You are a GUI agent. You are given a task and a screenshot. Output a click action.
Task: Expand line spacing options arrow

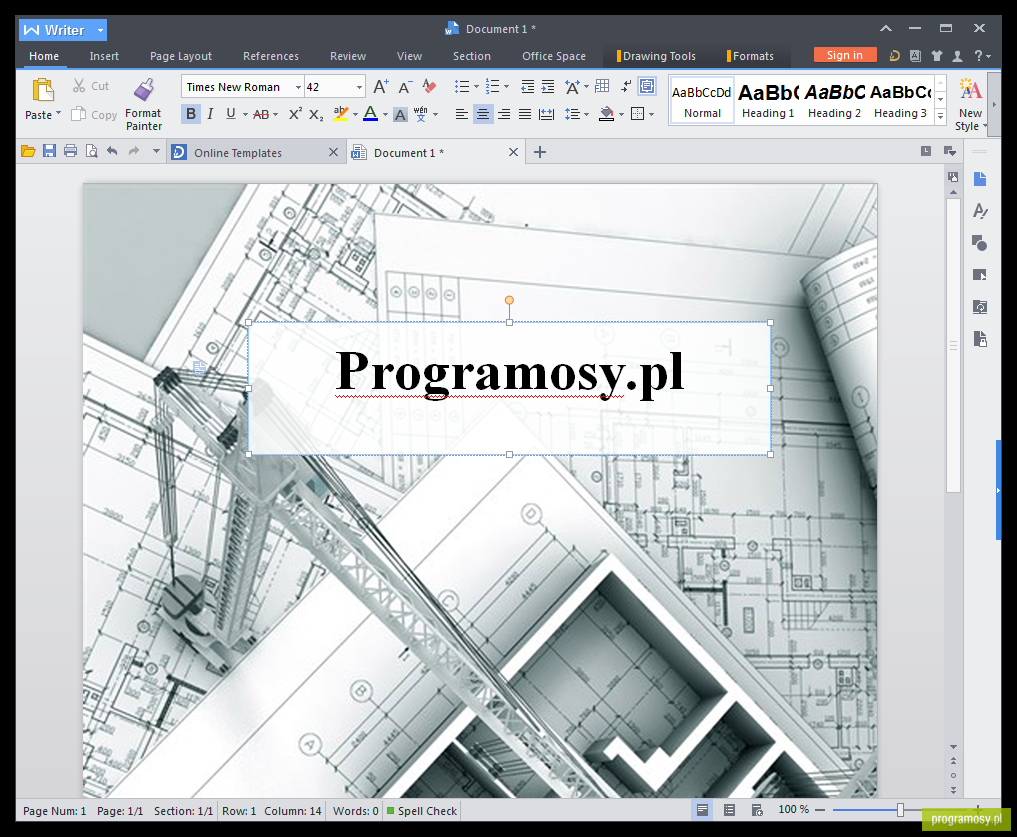point(586,115)
